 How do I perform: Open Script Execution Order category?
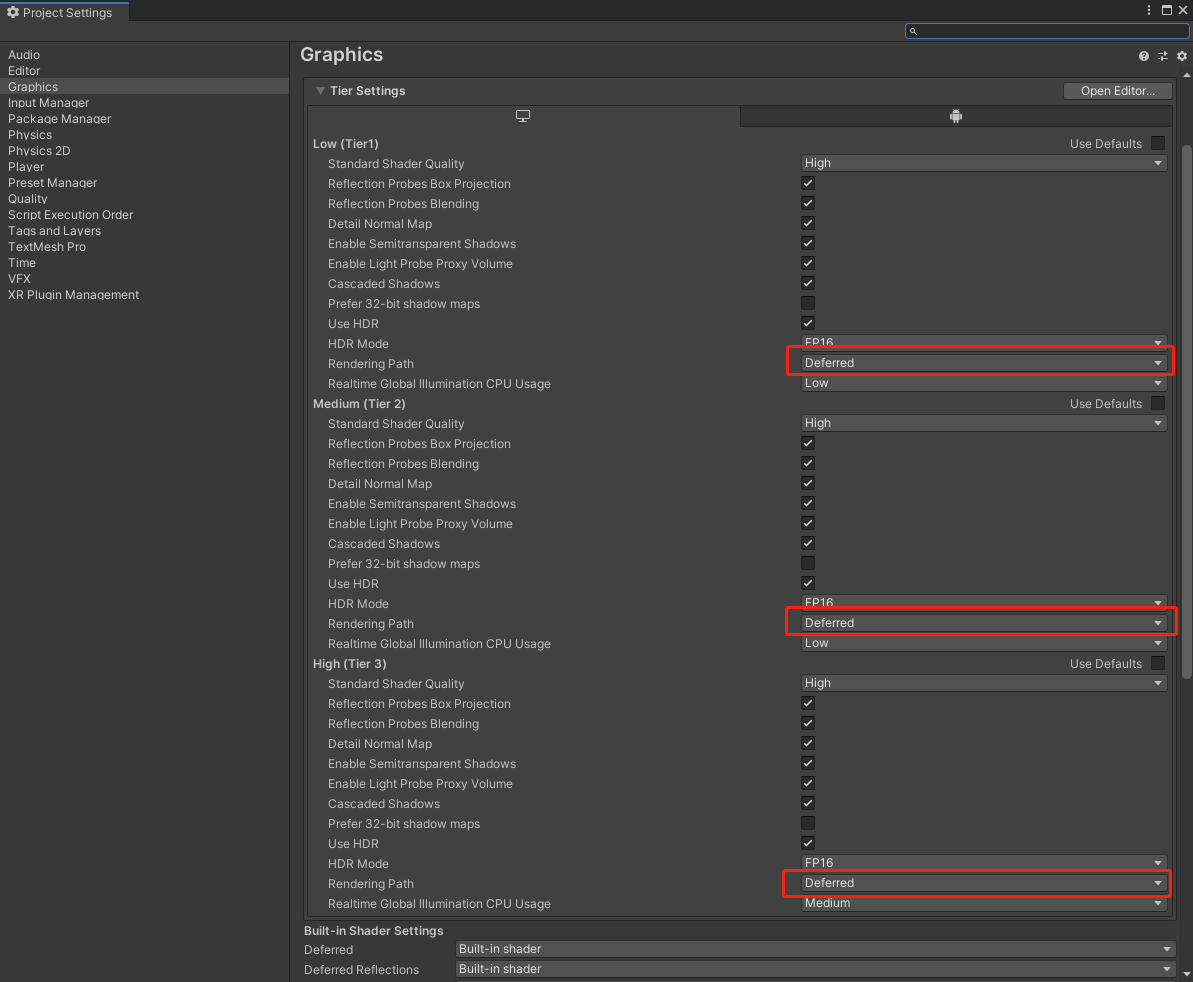(x=71, y=215)
